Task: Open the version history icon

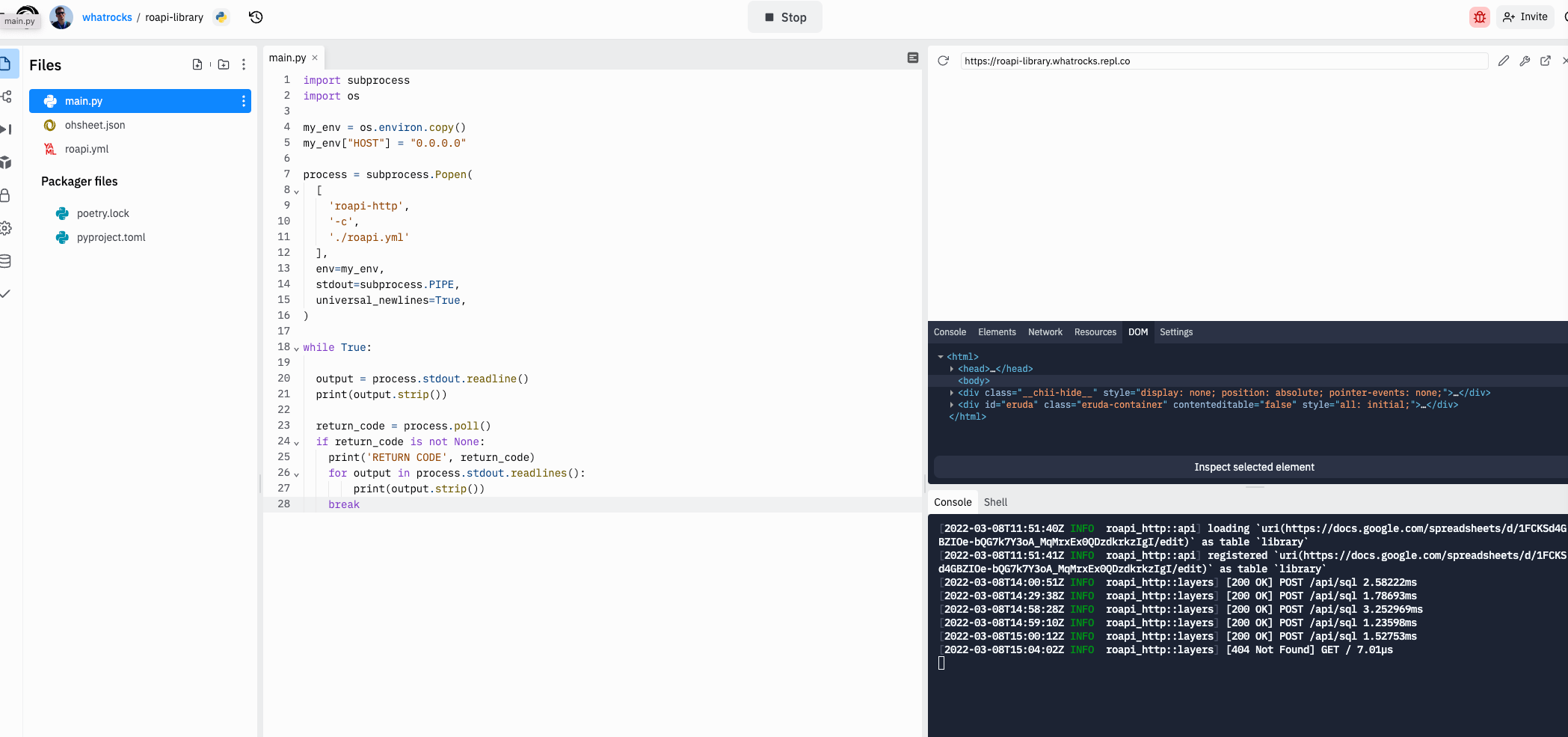Action: coord(256,17)
